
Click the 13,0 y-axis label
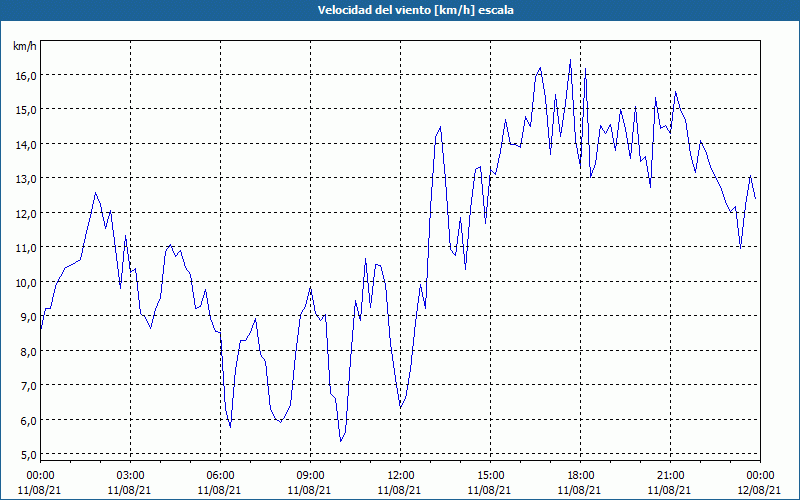[27, 179]
